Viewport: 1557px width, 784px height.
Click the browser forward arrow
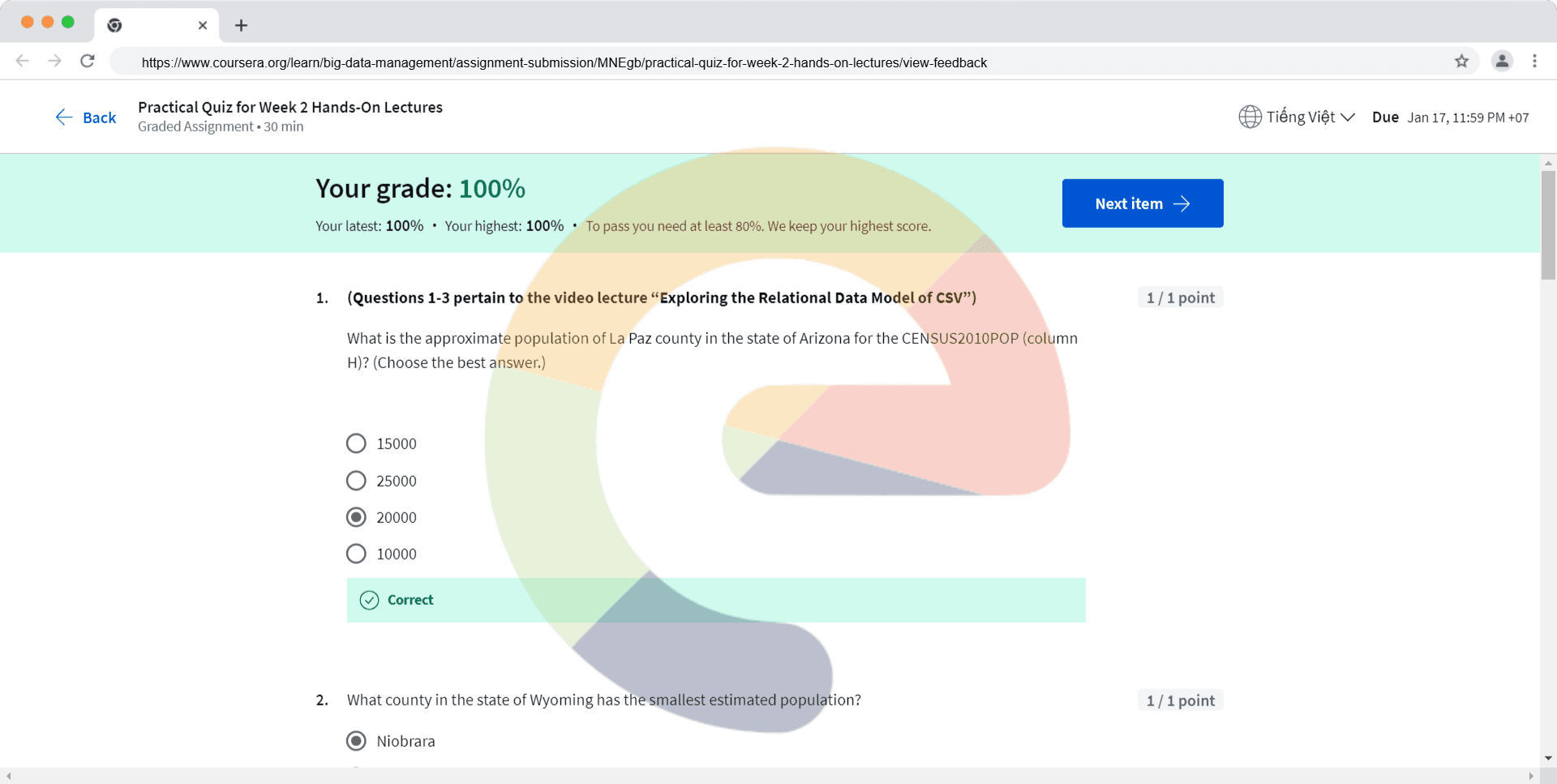click(x=54, y=61)
